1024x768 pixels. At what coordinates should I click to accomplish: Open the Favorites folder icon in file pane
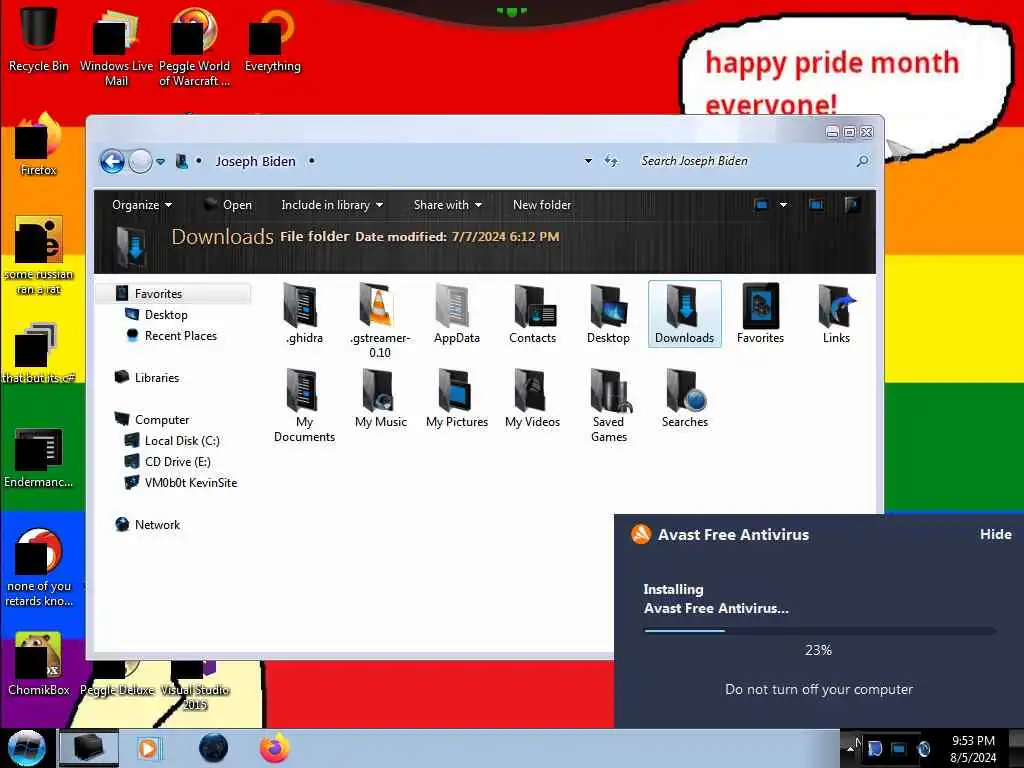pyautogui.click(x=760, y=314)
